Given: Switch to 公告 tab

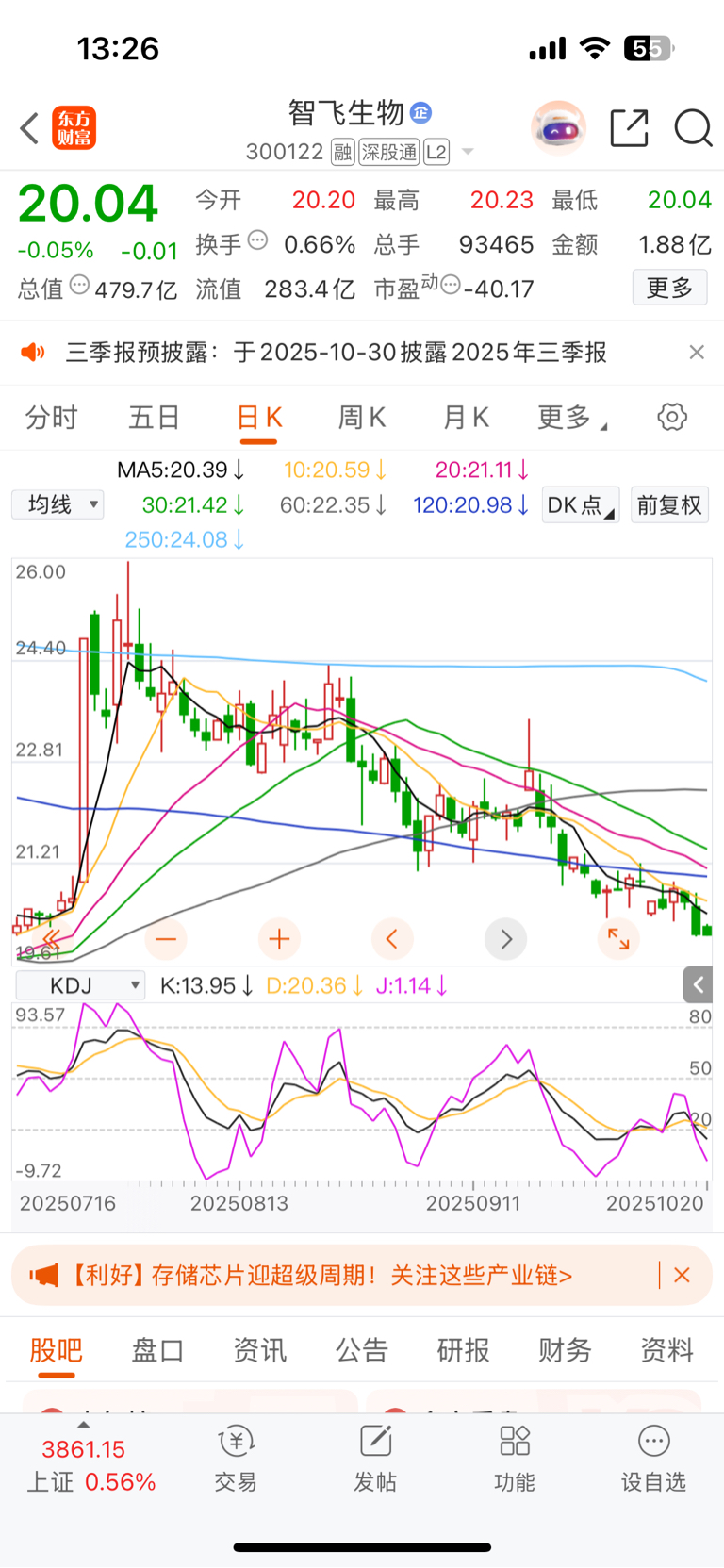Looking at the screenshot, I should pyautogui.click(x=361, y=1350).
